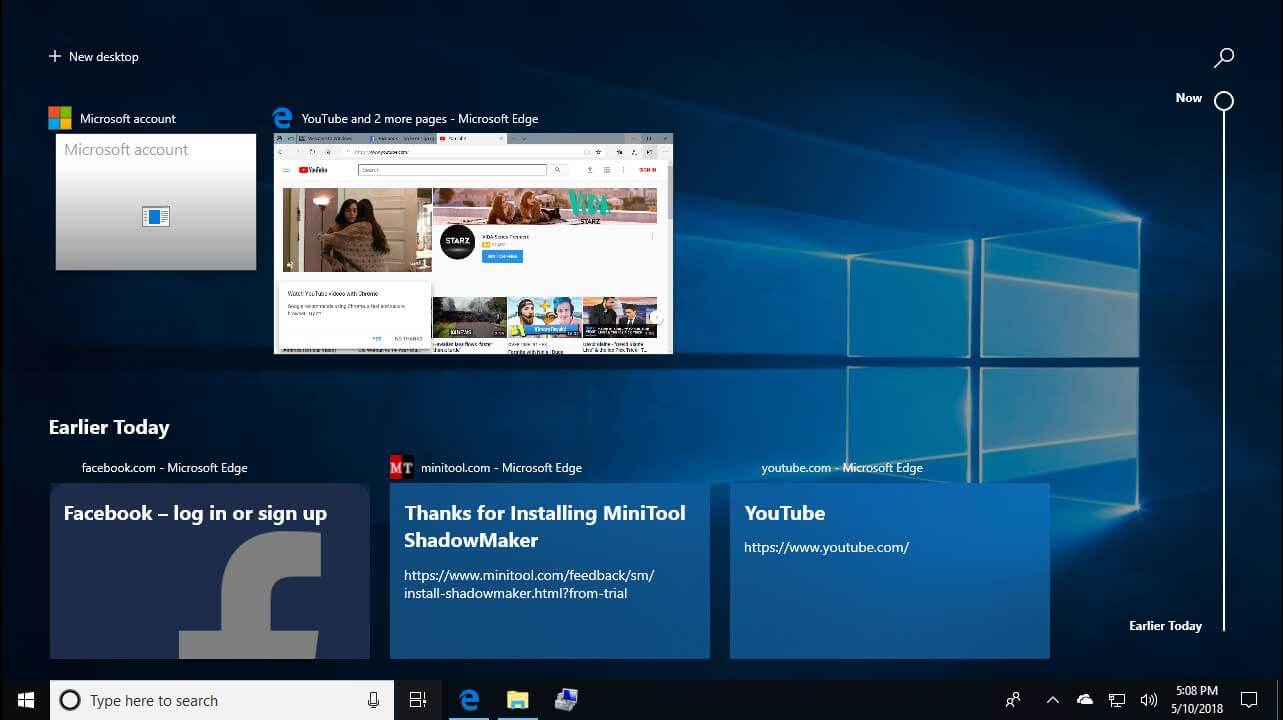Viewport: 1283px width, 720px height.
Task: Open the YouTube timeline activity card
Action: [x=889, y=571]
